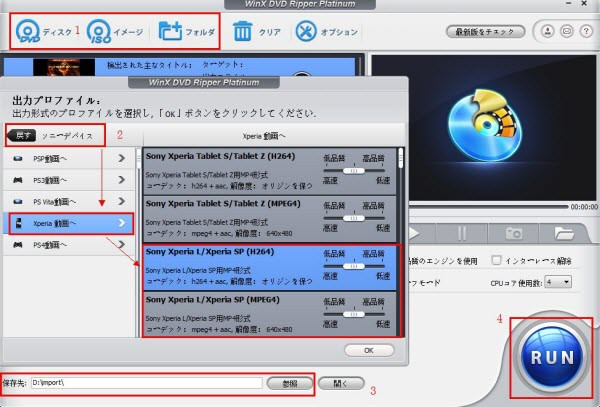
Task: Click the 最新版をチェック button
Action: click(485, 32)
